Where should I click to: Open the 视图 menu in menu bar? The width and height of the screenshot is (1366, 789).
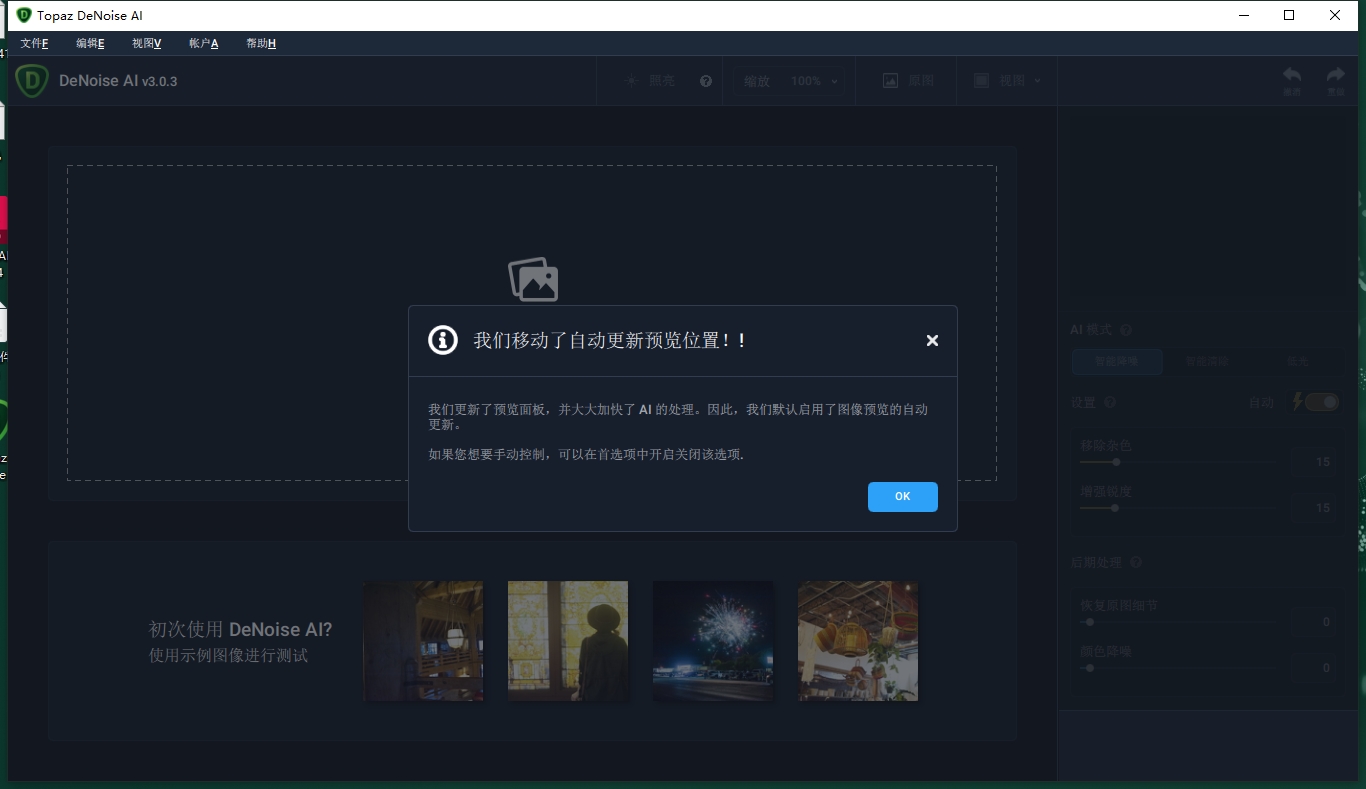[x=146, y=43]
